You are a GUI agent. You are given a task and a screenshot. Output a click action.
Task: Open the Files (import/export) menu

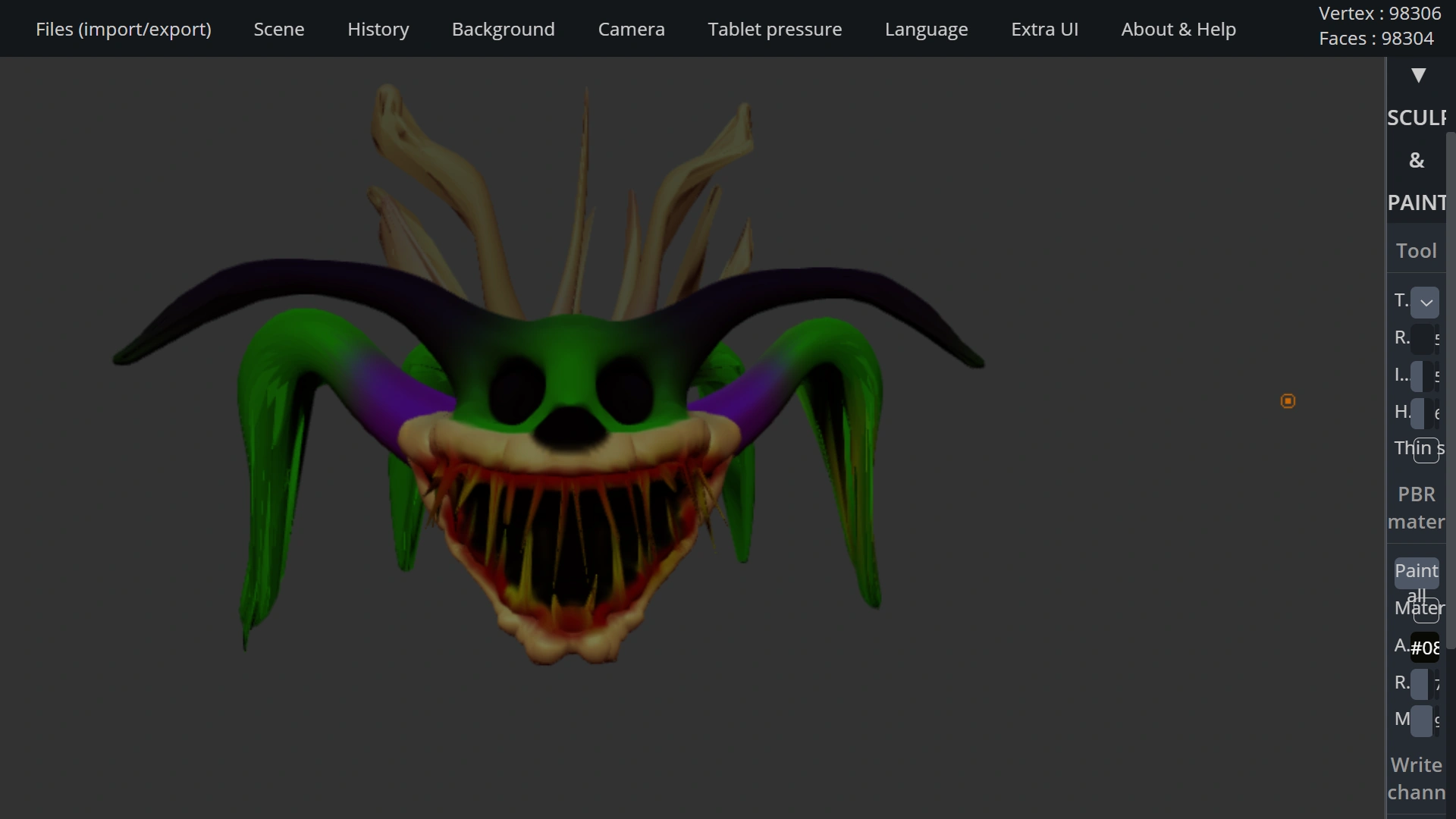pyautogui.click(x=124, y=29)
